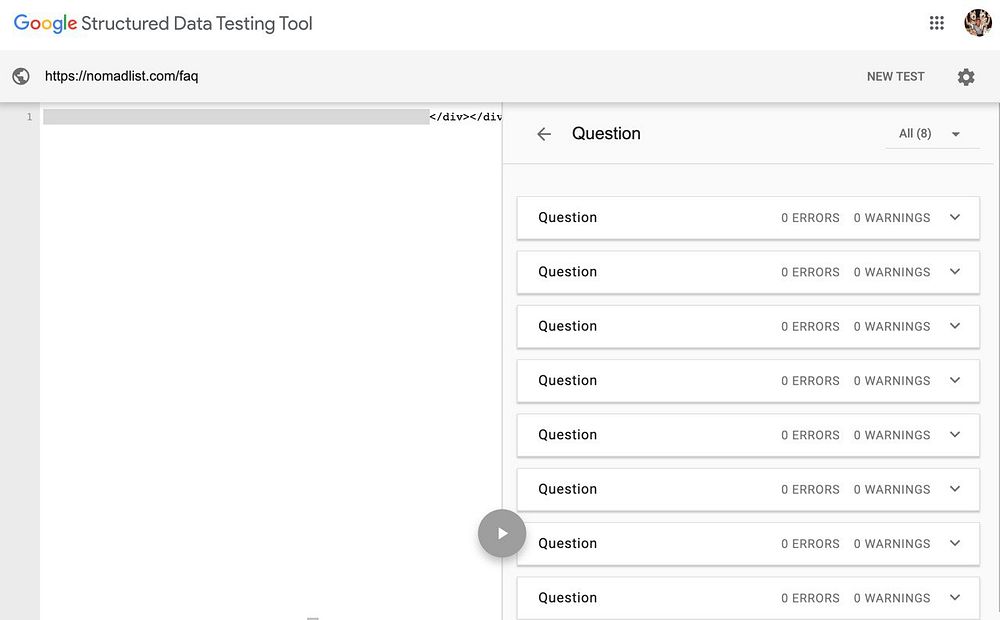Screen dimensions: 1000x620
Task: Open the All (8) filter dropdown
Action: tap(931, 134)
